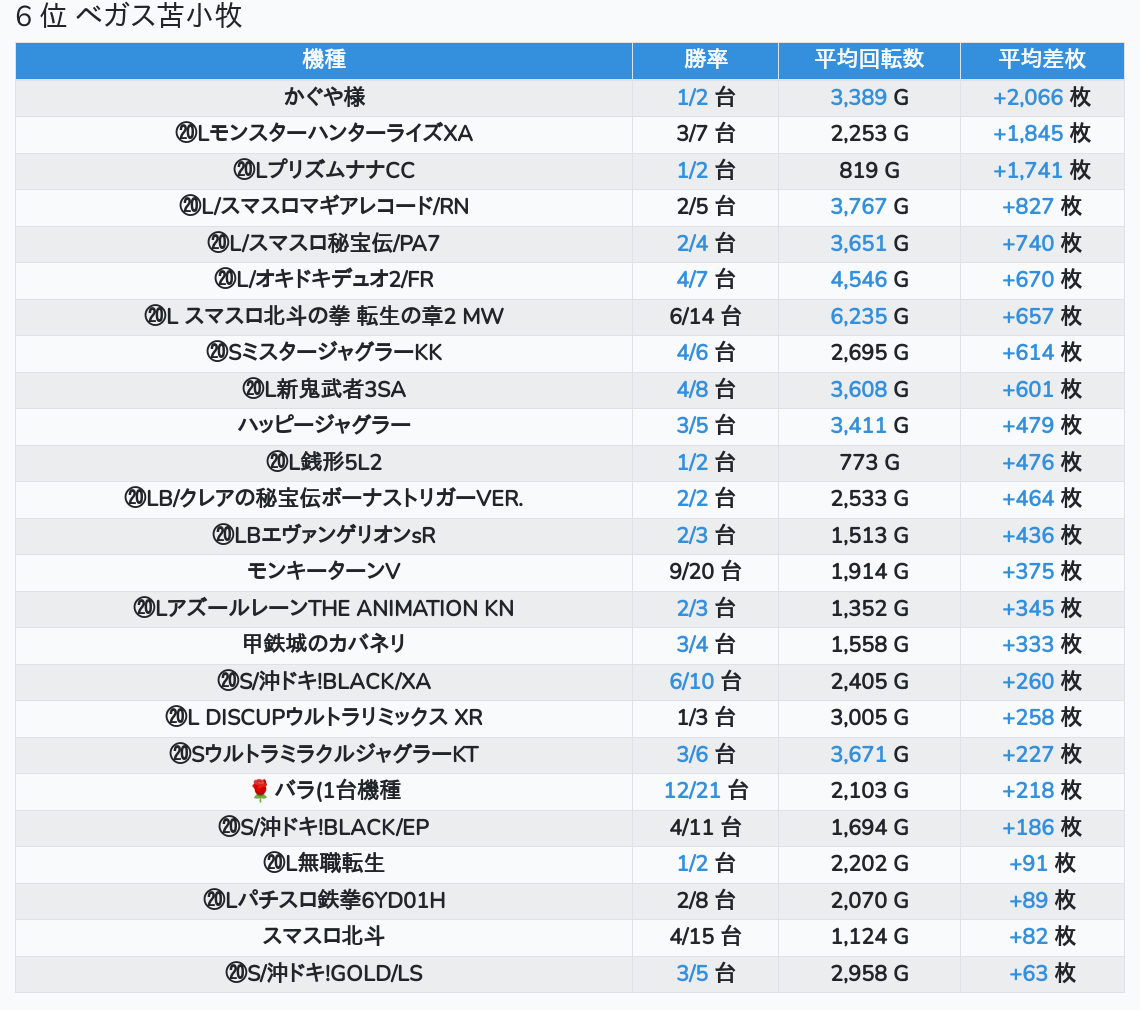Click the 6 位 ベガス苫小牧 heading
The width and height of the screenshot is (1140, 1010).
129,17
